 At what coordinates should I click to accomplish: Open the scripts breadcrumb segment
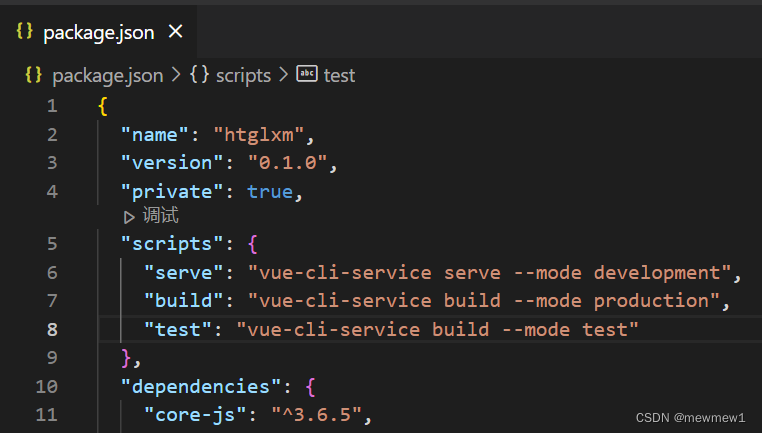click(x=243, y=76)
